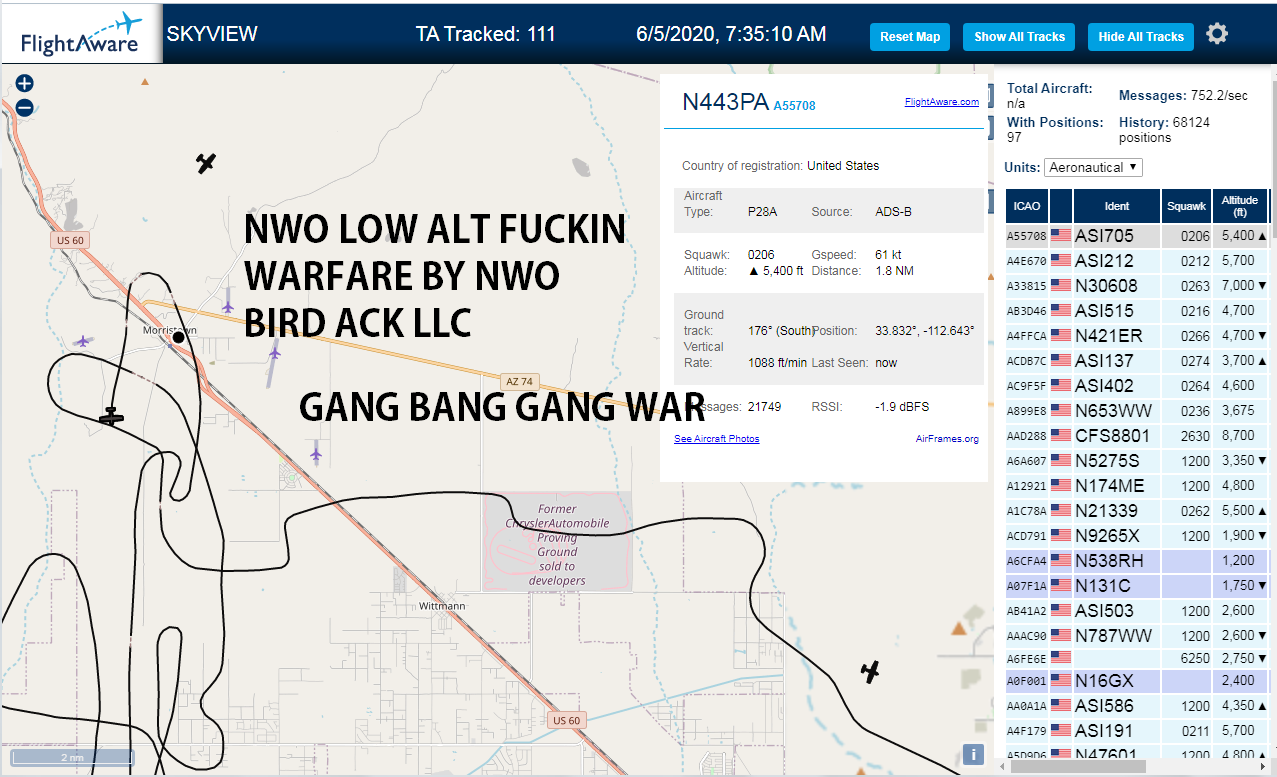Open the FlightAware.com link

(x=942, y=102)
